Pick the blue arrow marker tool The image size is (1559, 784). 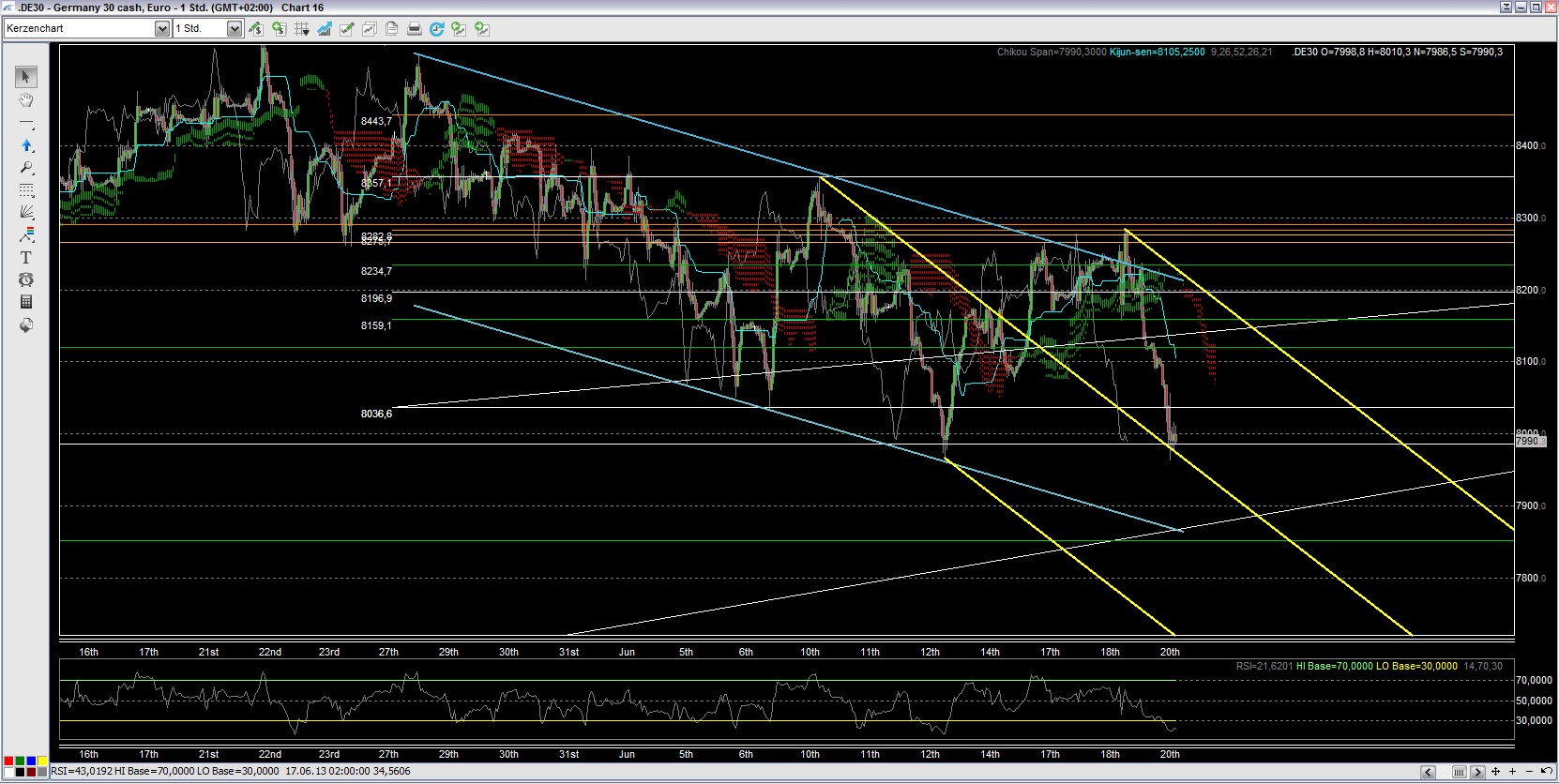(x=26, y=145)
